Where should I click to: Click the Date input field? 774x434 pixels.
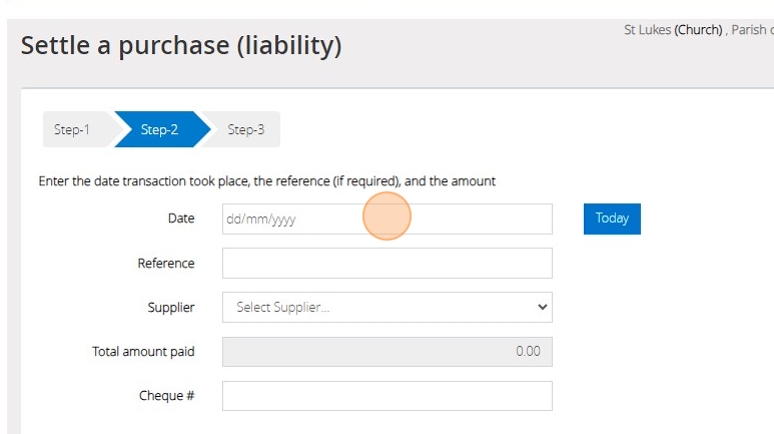[x=387, y=219]
